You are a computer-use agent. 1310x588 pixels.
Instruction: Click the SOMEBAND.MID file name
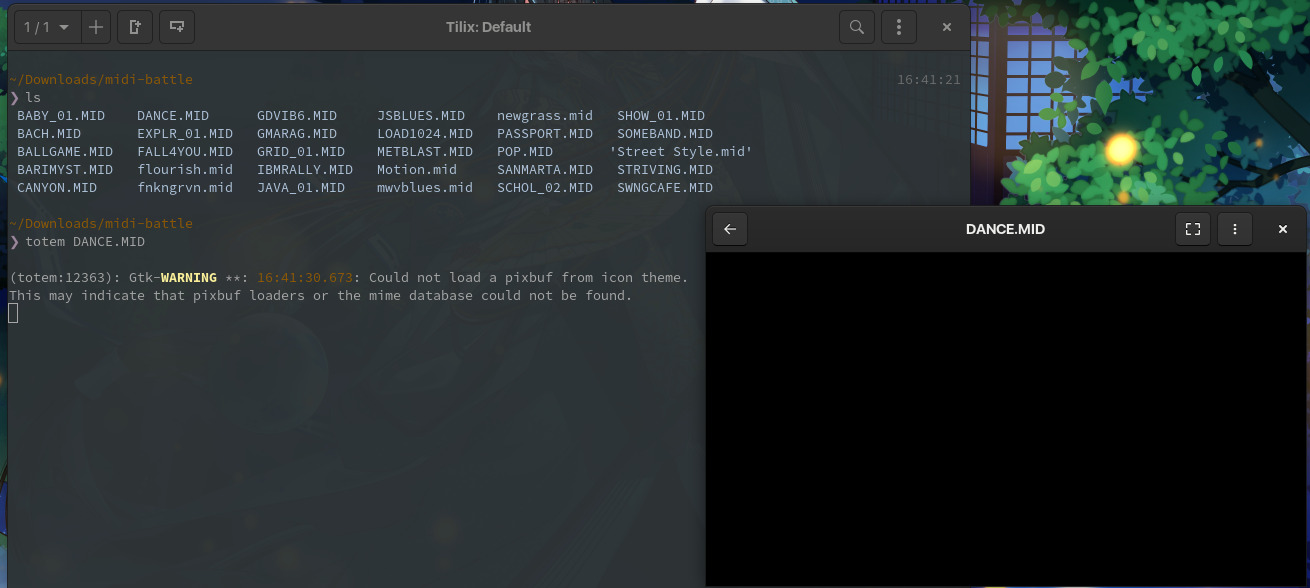(x=665, y=134)
